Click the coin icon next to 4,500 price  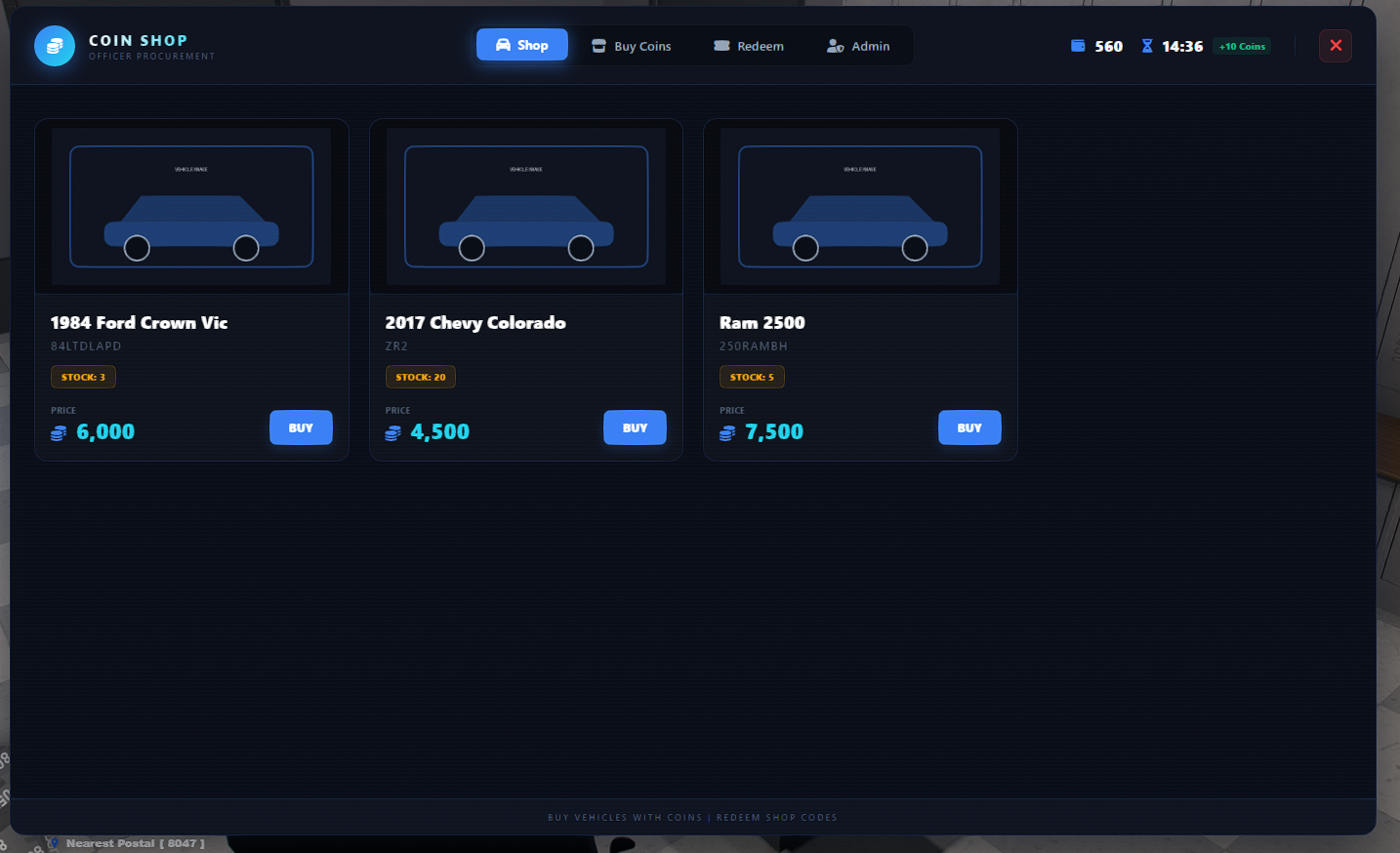tap(393, 432)
